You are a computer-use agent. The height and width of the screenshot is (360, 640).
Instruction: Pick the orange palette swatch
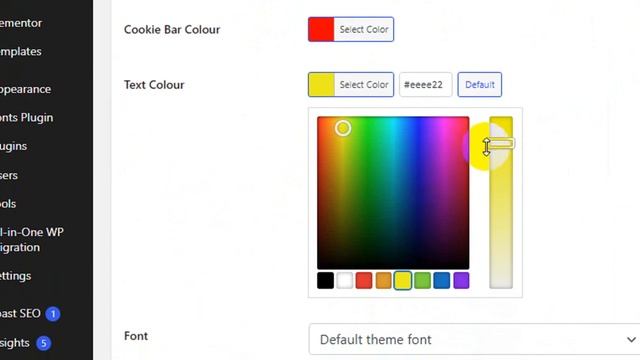pos(383,280)
